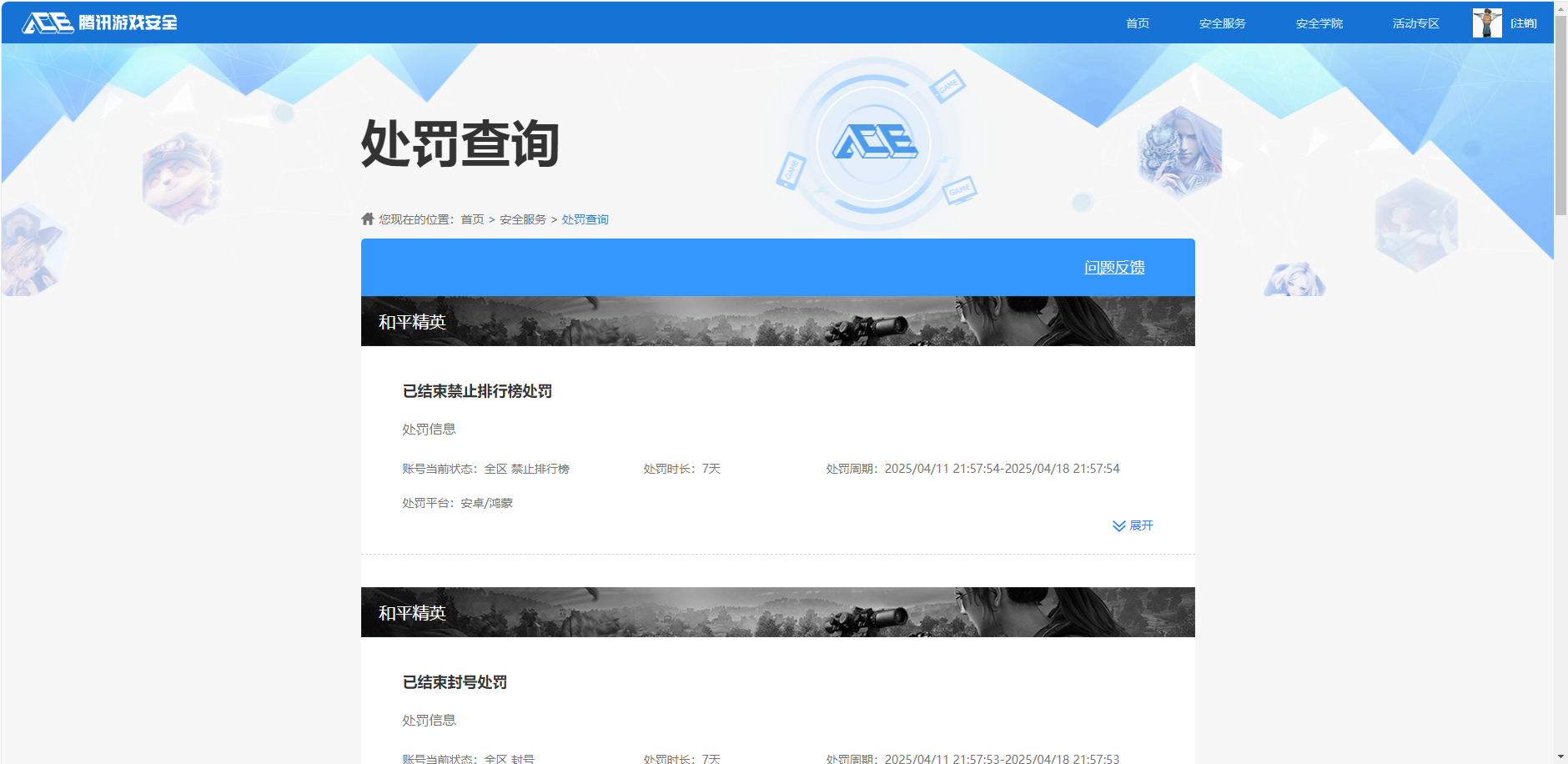Click the home icon in breadcrumb
This screenshot has height=764, width=1568.
pos(368,219)
